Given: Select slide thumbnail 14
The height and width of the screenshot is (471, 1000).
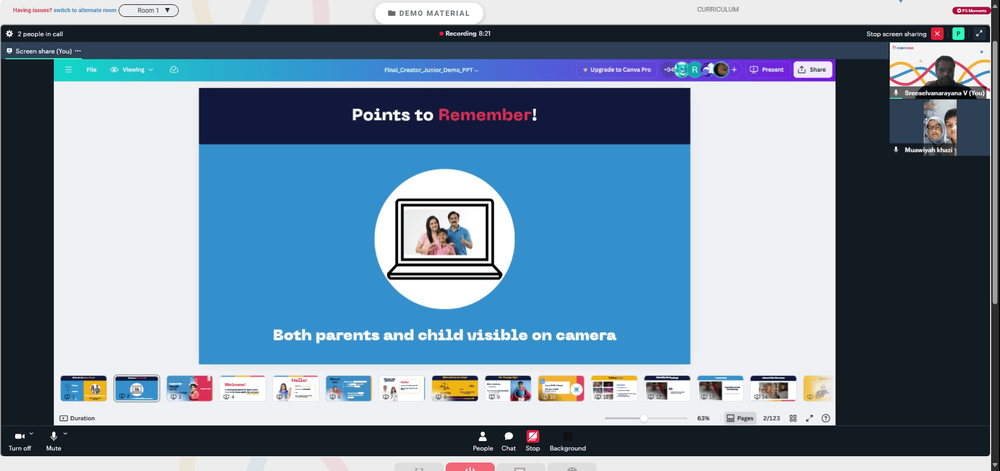Looking at the screenshot, I should (773, 388).
